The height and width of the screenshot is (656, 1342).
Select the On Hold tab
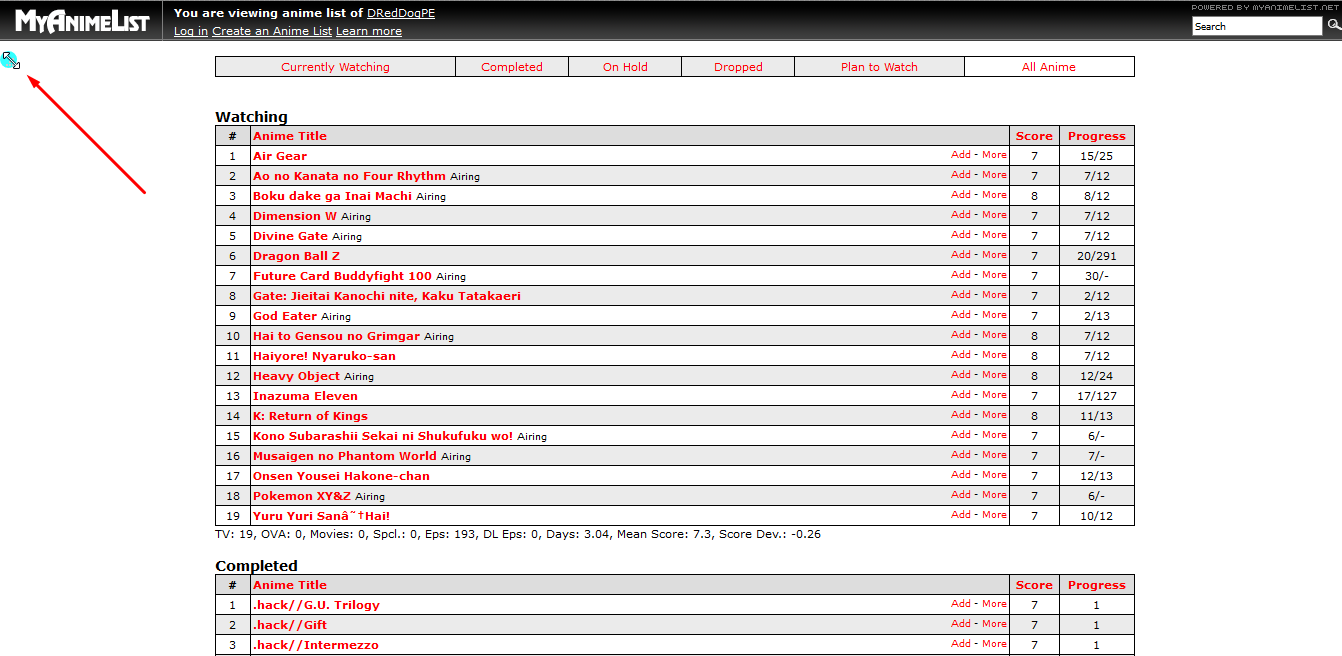coord(625,67)
